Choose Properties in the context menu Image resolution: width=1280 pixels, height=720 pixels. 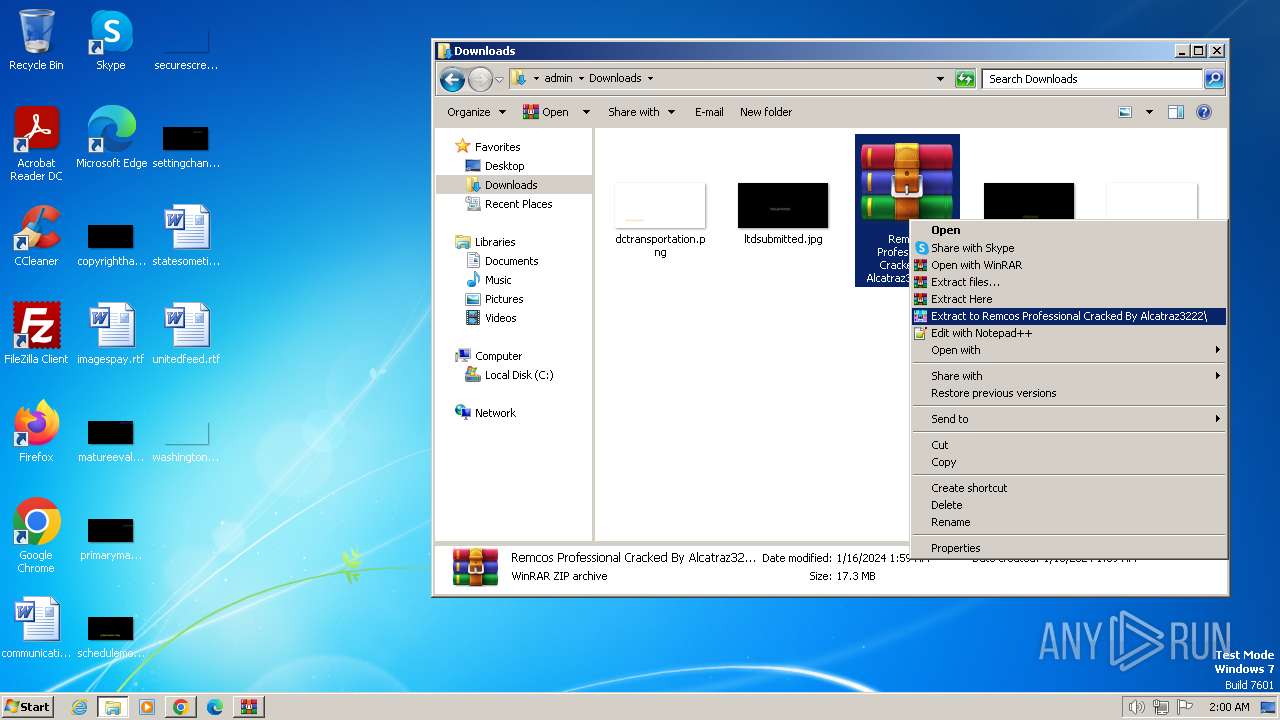(x=1069, y=548)
